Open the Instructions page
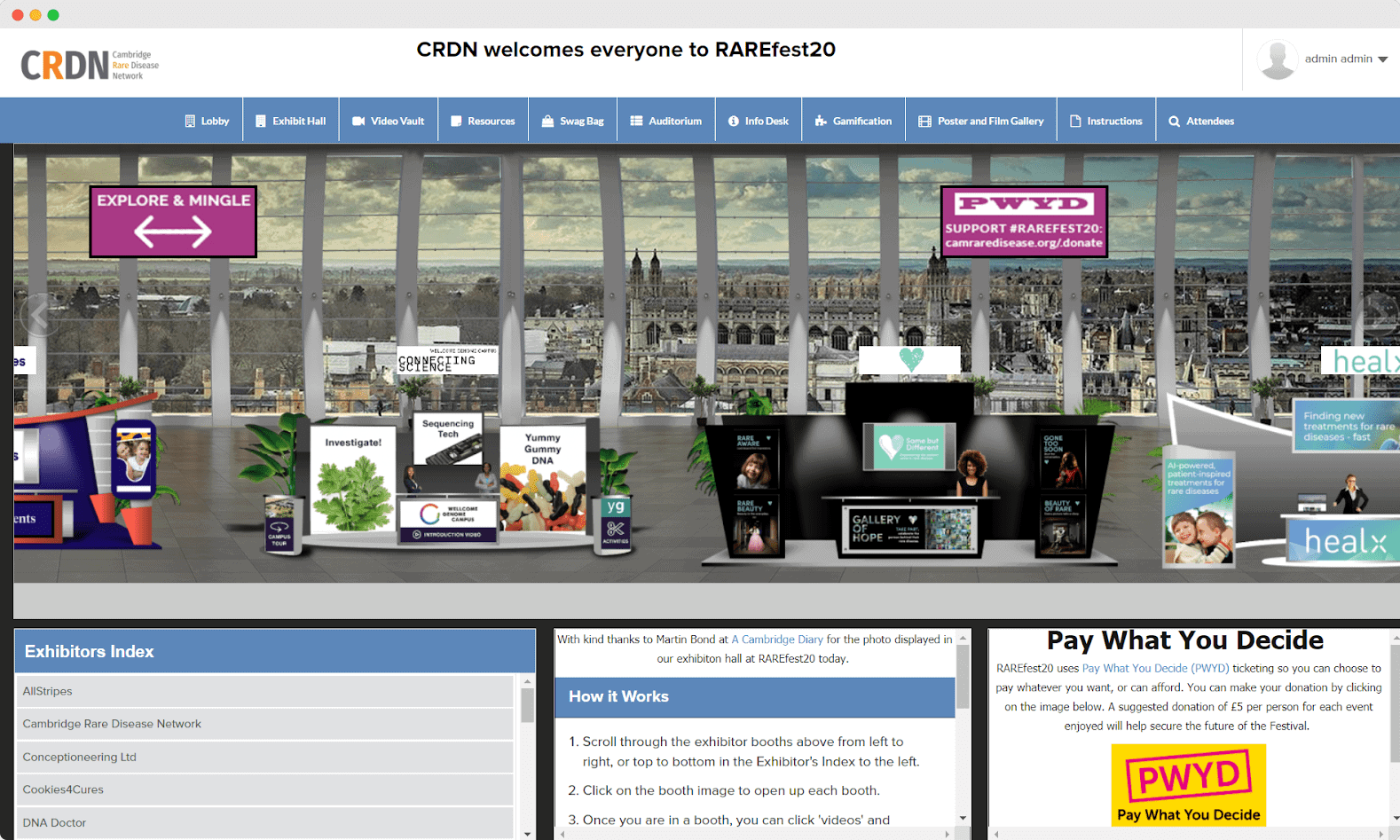Image resolution: width=1400 pixels, height=840 pixels. (1106, 121)
